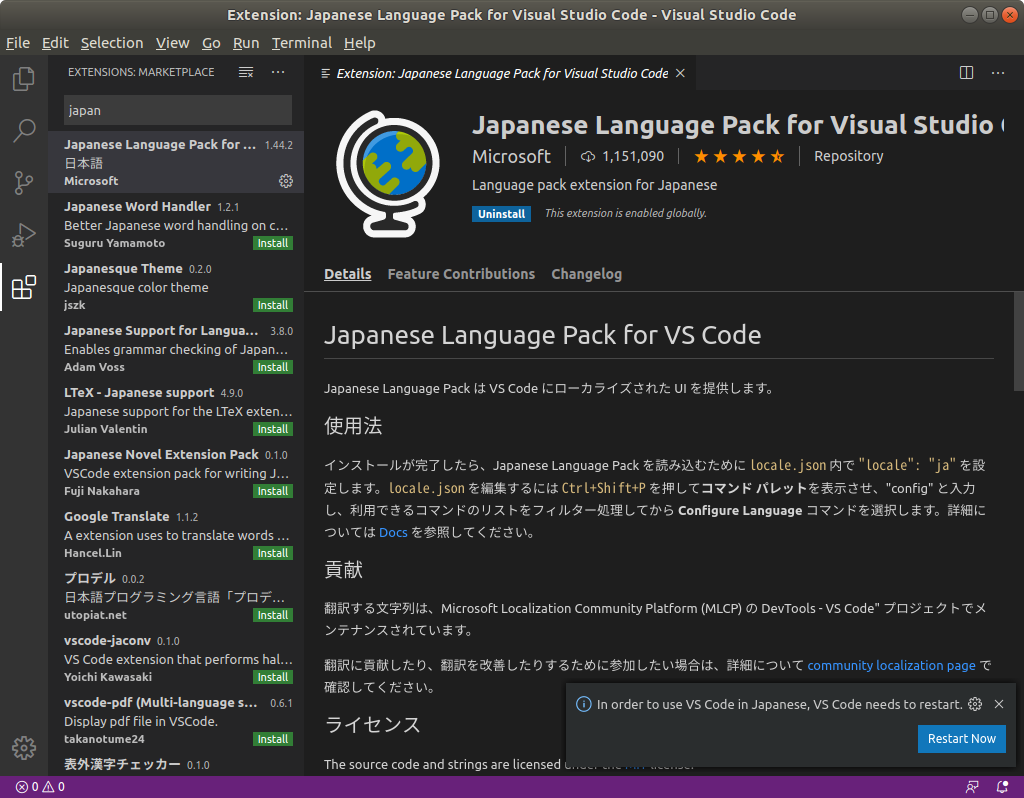Screen dimensions: 1024x798
Task: Open Extensions panel more actions menu
Action: [x=278, y=72]
